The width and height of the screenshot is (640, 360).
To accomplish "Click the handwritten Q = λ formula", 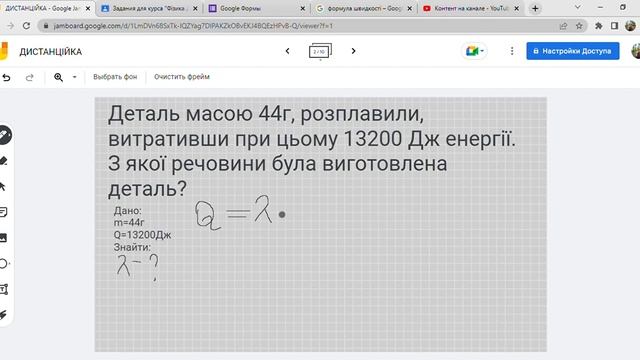I will pos(240,213).
